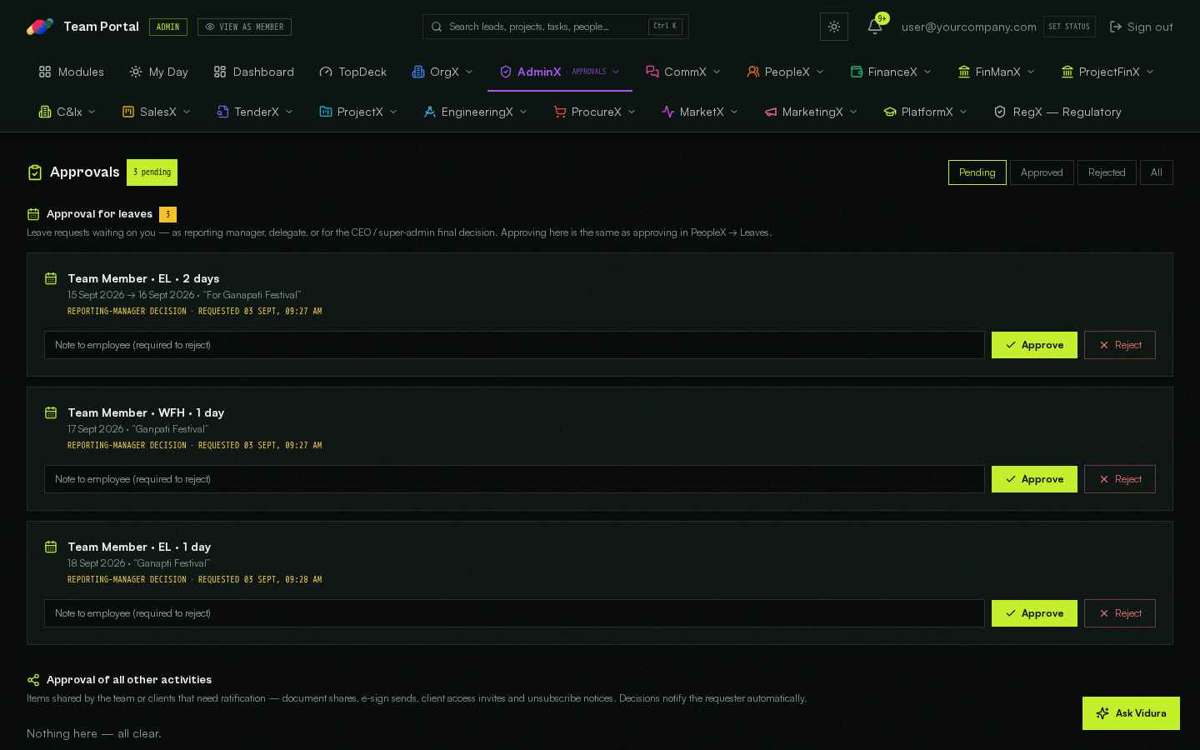
Task: Click the TopDeck gauge icon
Action: pyautogui.click(x=326, y=72)
